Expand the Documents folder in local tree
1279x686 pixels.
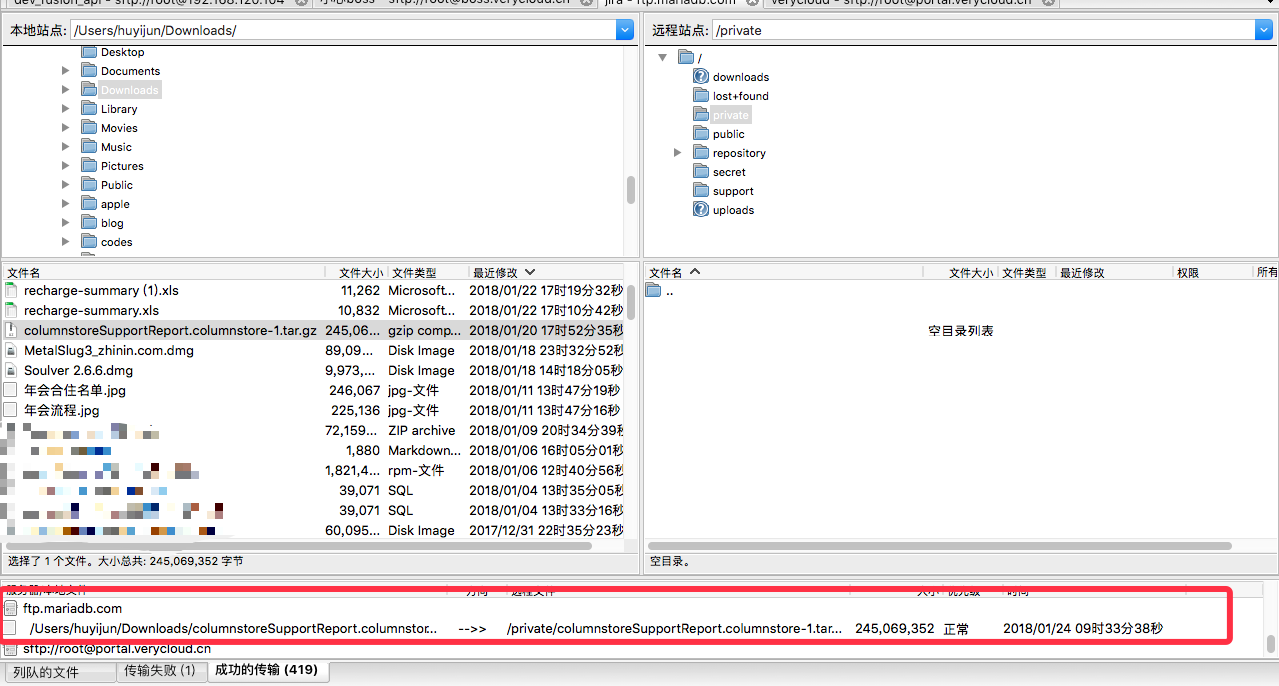[x=66, y=71]
